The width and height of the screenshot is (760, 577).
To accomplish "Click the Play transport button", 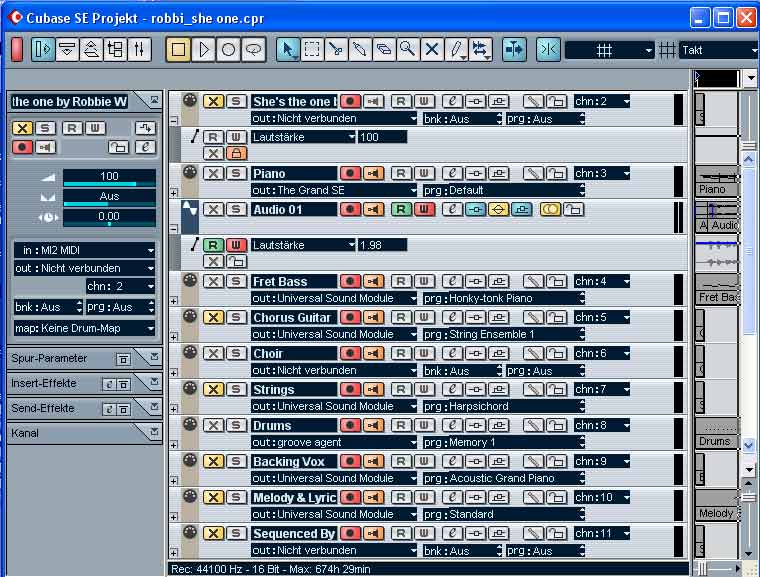I will pos(204,49).
